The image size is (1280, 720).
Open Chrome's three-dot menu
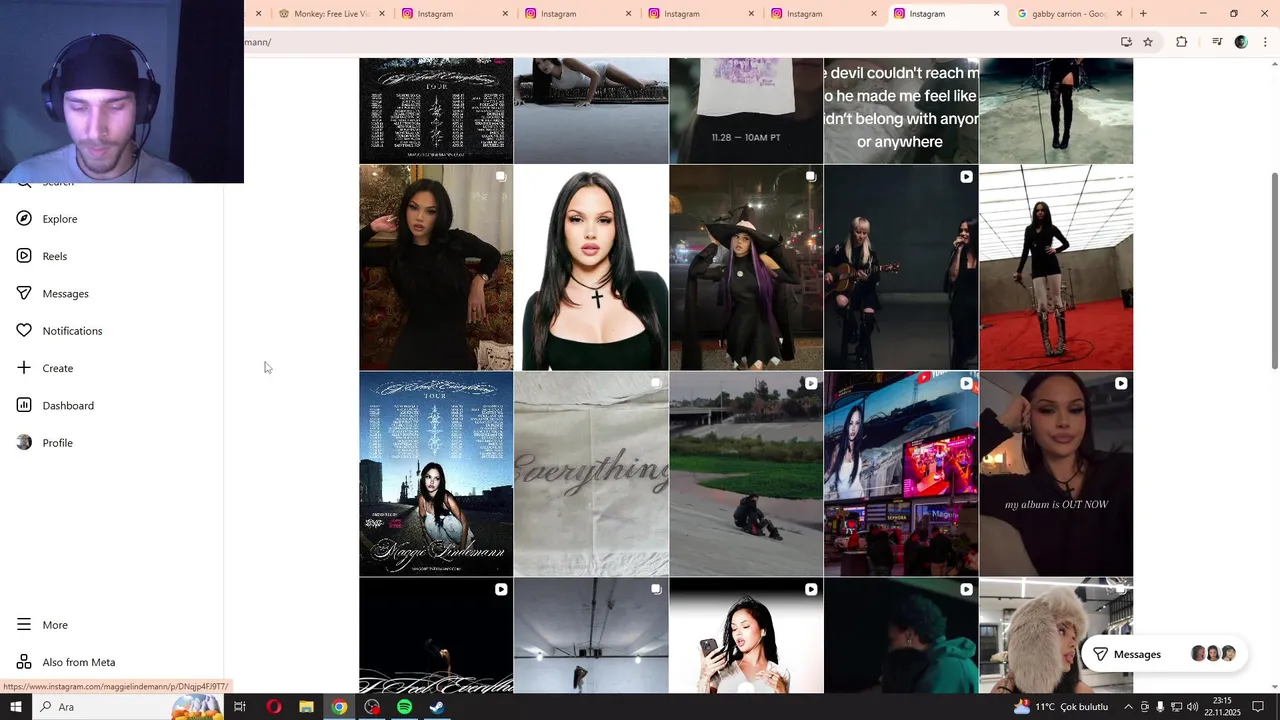(1265, 42)
